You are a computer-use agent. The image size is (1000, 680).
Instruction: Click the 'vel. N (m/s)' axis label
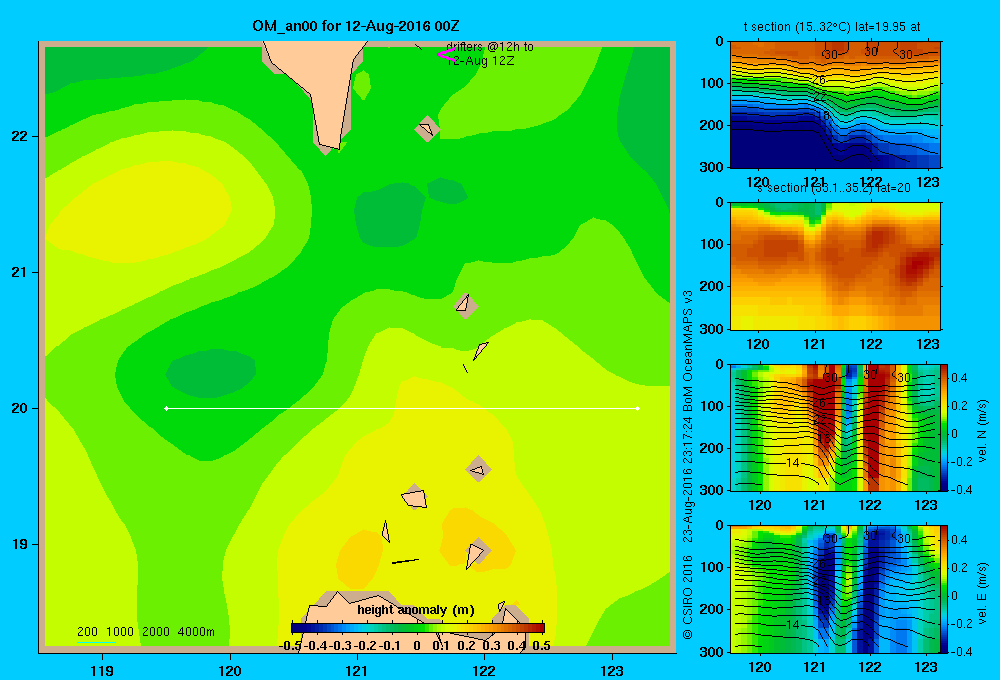983,431
